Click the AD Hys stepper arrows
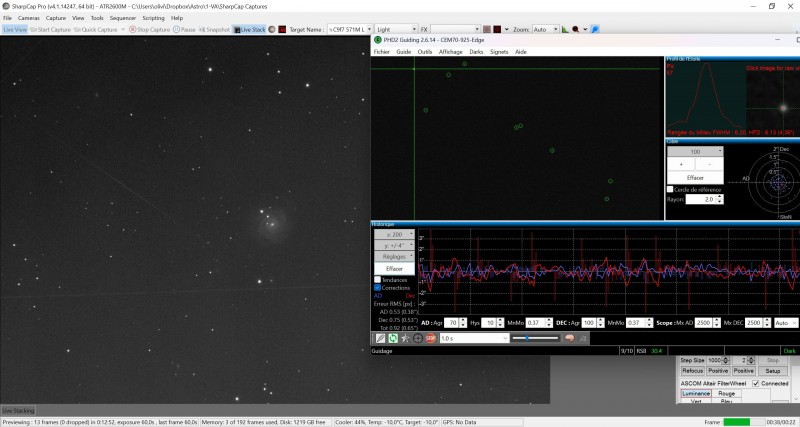800x427 pixels. tap(501, 323)
